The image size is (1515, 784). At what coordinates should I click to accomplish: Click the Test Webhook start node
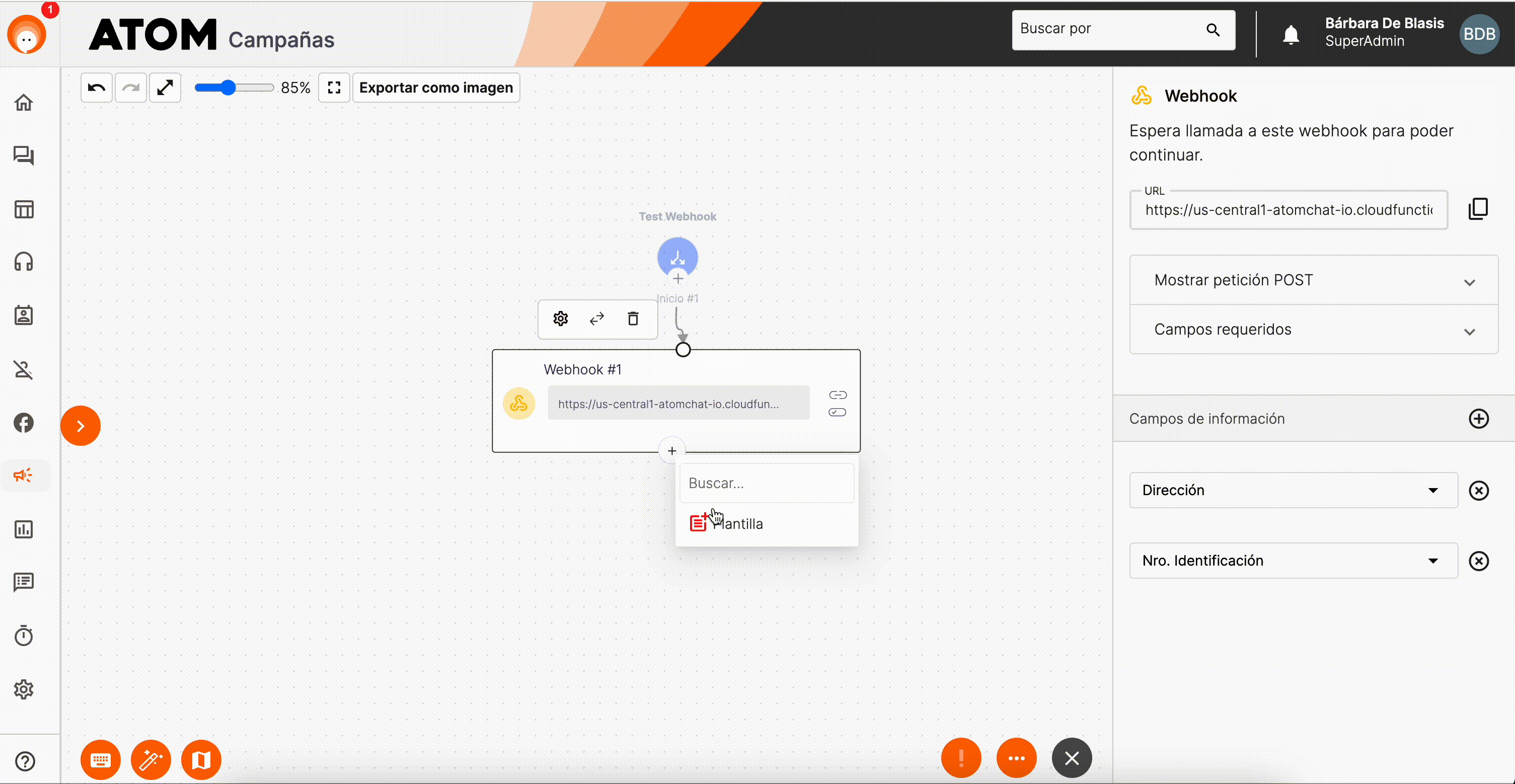(x=677, y=256)
